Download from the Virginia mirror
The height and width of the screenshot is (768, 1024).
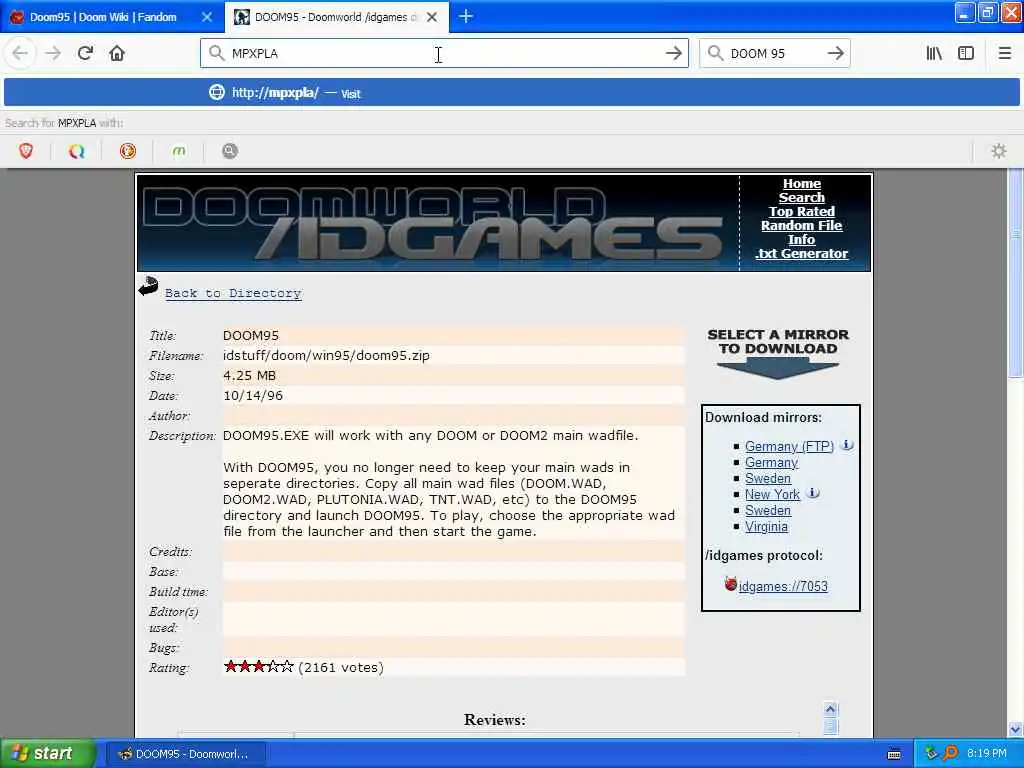(766, 526)
